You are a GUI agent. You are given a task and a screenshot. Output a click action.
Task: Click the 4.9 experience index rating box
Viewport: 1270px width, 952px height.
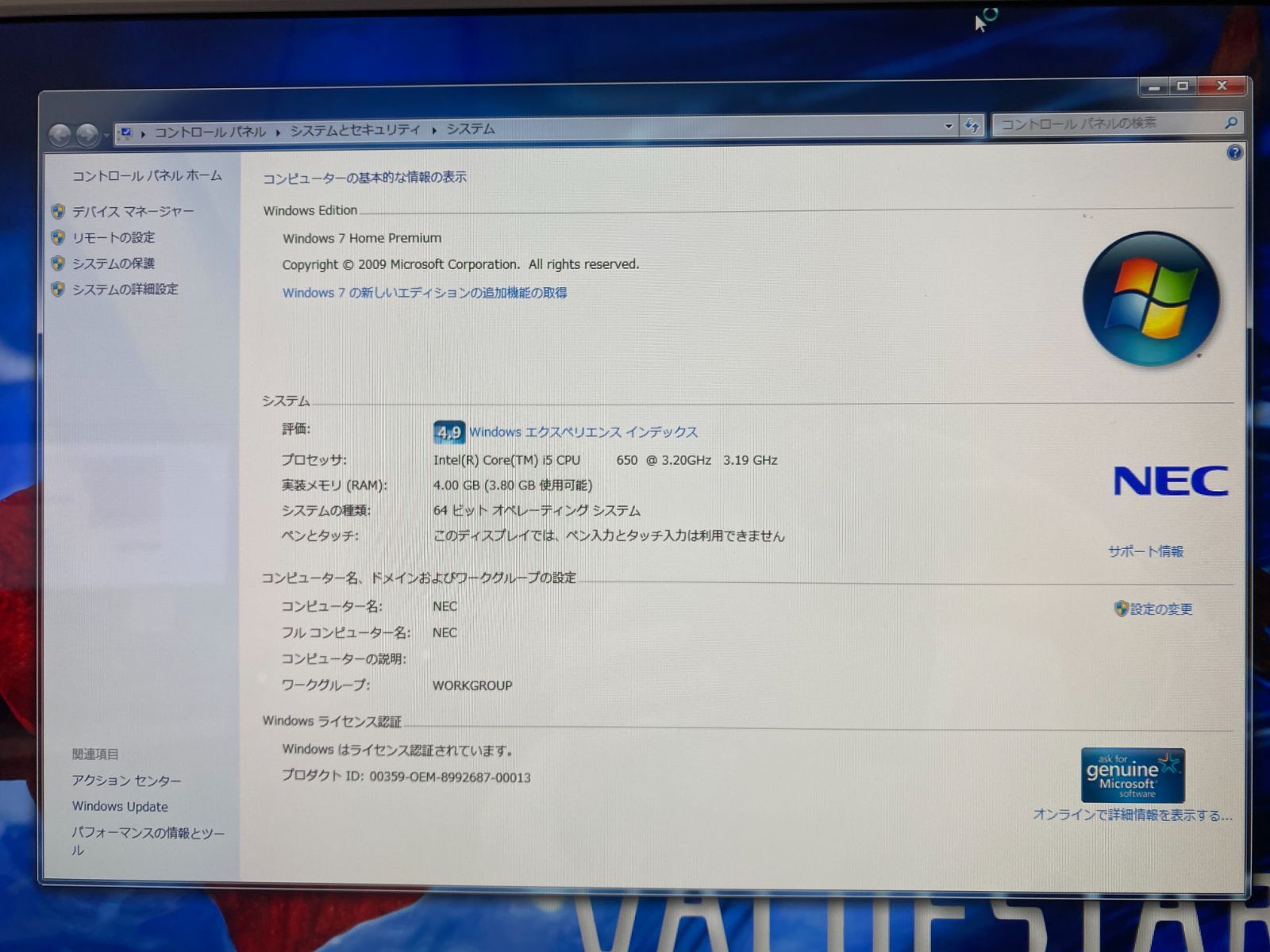(448, 432)
